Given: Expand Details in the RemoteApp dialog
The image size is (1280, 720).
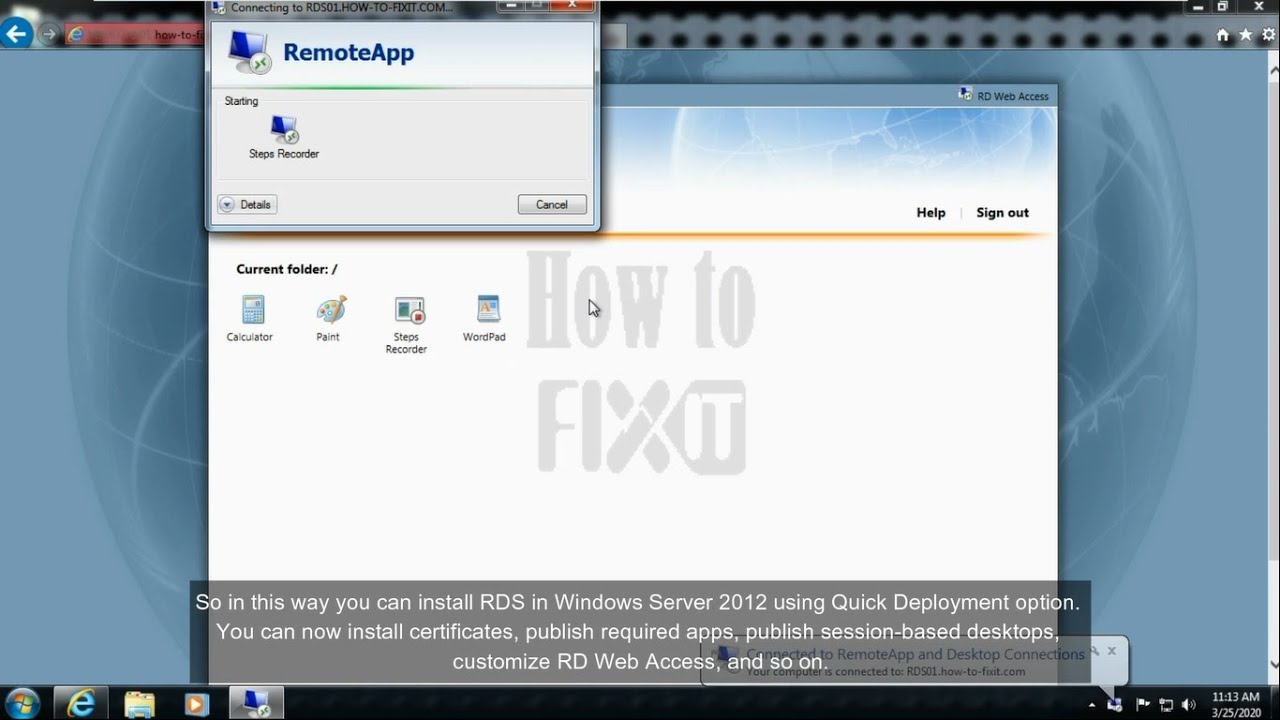Looking at the screenshot, I should tap(247, 204).
